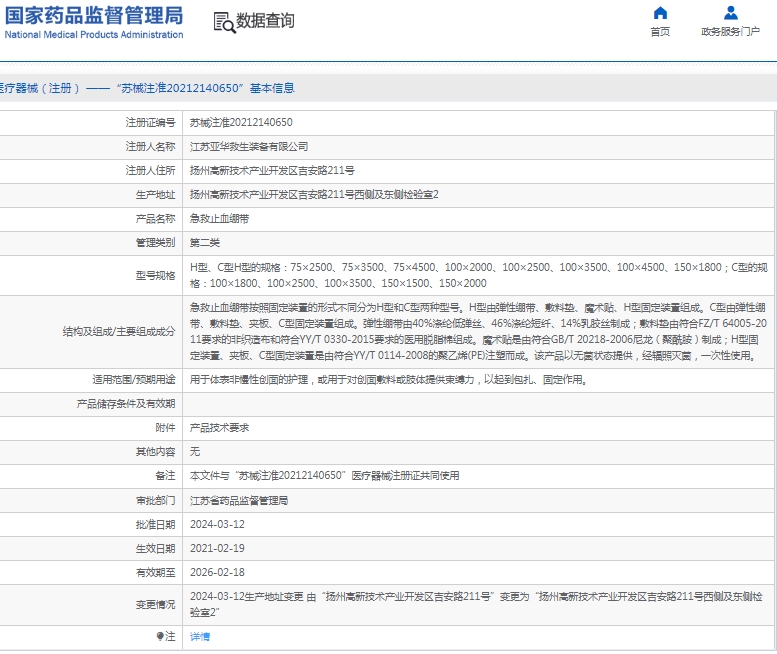
Task: Click the 注册证编号 label
Action: (x=151, y=122)
